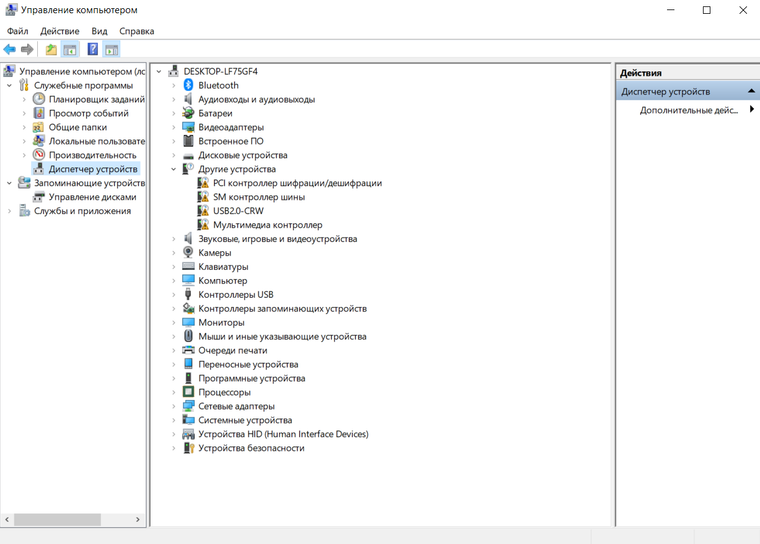Image resolution: width=760 pixels, height=544 pixels.
Task: Click the Back arrow toolbar icon
Action: coord(10,49)
